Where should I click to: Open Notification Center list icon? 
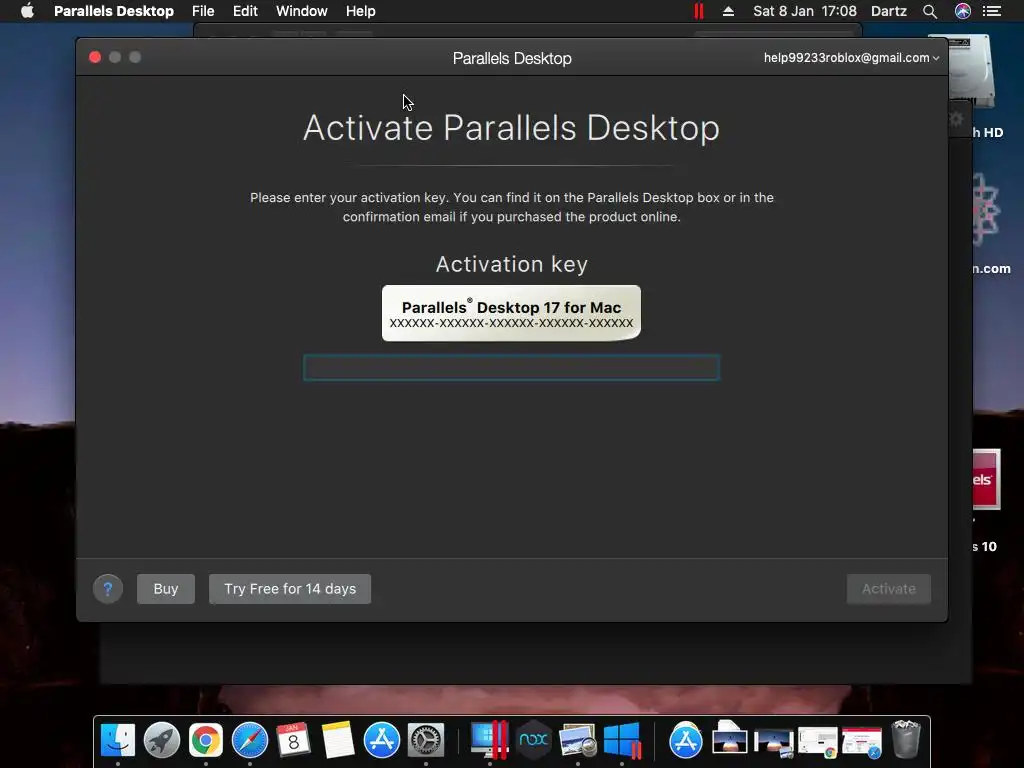pos(992,11)
